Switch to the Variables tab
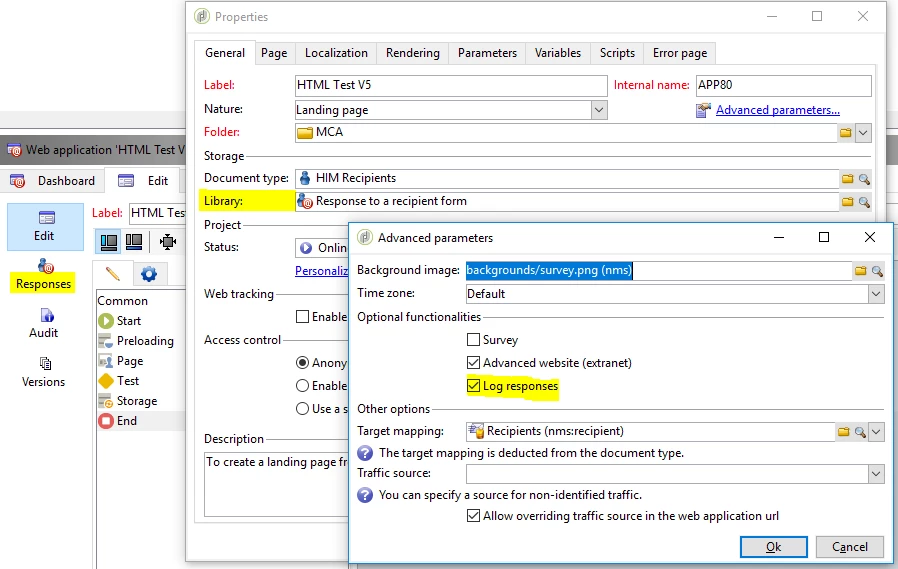The image size is (898, 569). 558,53
